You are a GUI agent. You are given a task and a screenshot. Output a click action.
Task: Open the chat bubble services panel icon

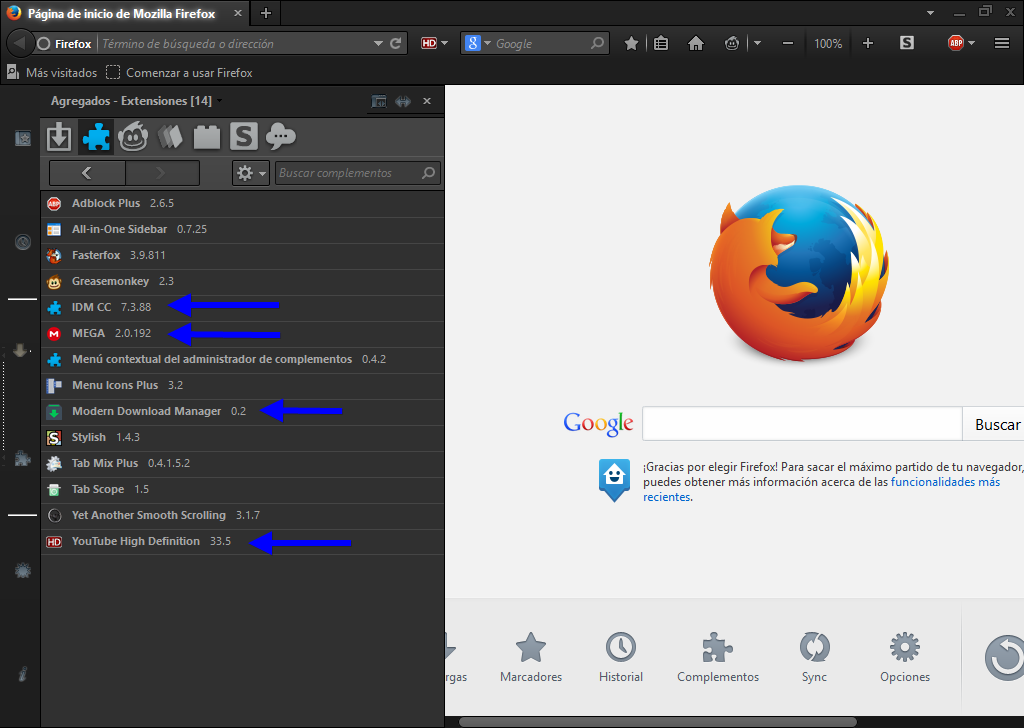coord(281,137)
